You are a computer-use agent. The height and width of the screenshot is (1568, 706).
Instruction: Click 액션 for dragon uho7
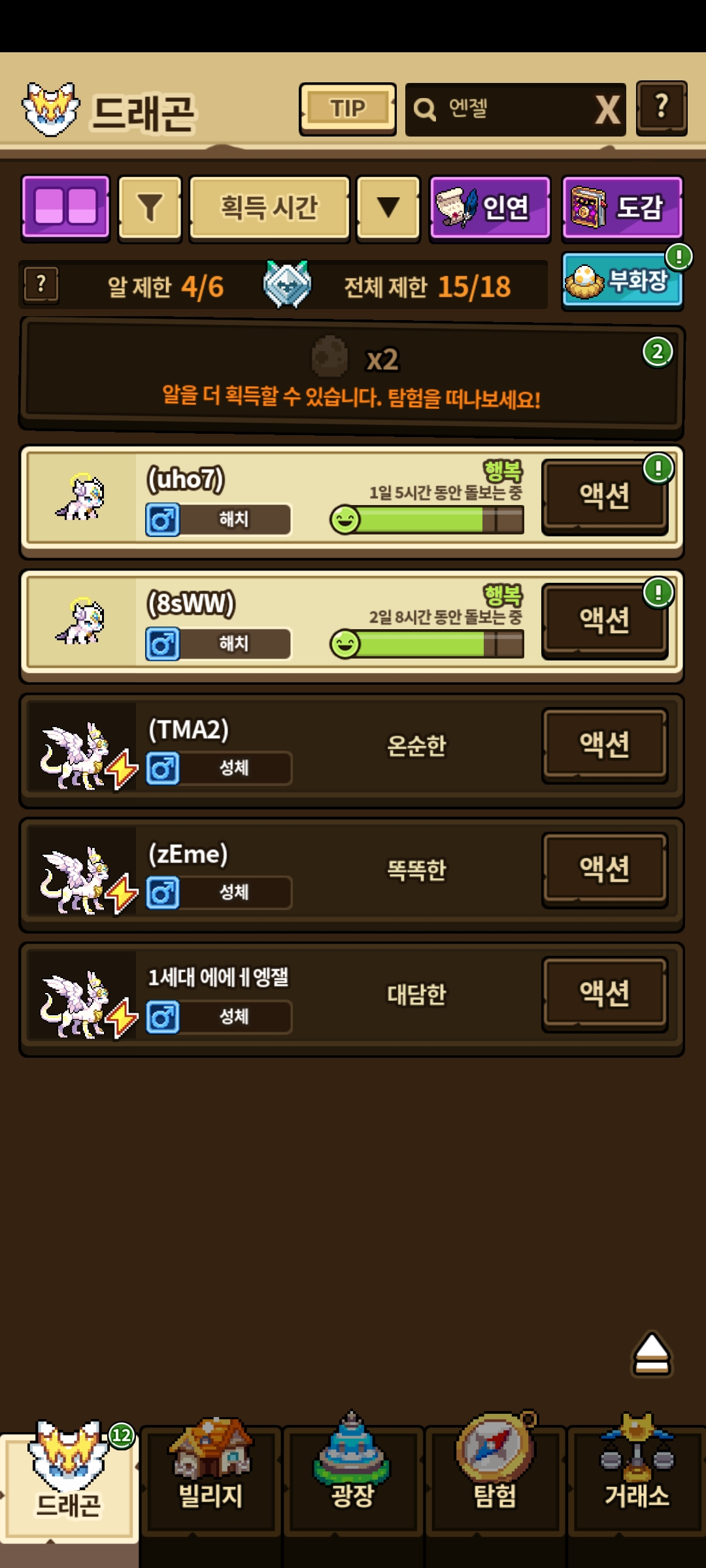point(605,496)
